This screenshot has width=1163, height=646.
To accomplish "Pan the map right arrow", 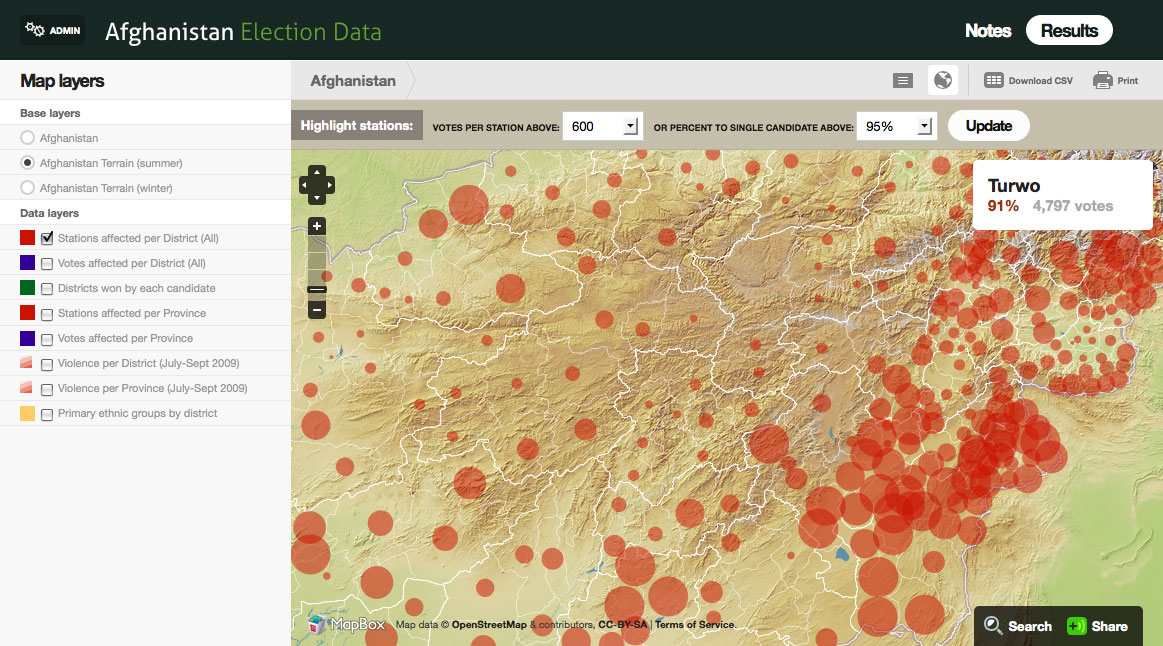I will coord(329,185).
